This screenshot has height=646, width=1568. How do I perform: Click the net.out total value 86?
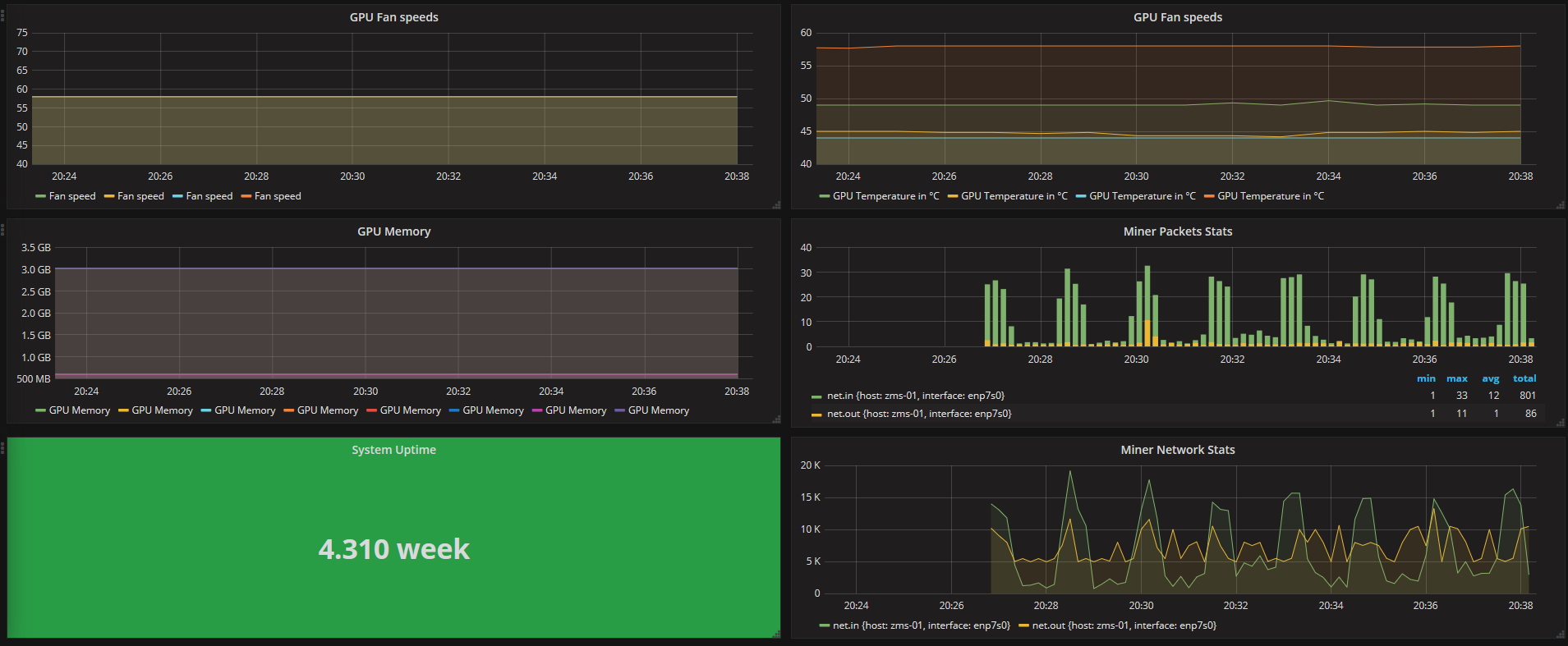1531,414
